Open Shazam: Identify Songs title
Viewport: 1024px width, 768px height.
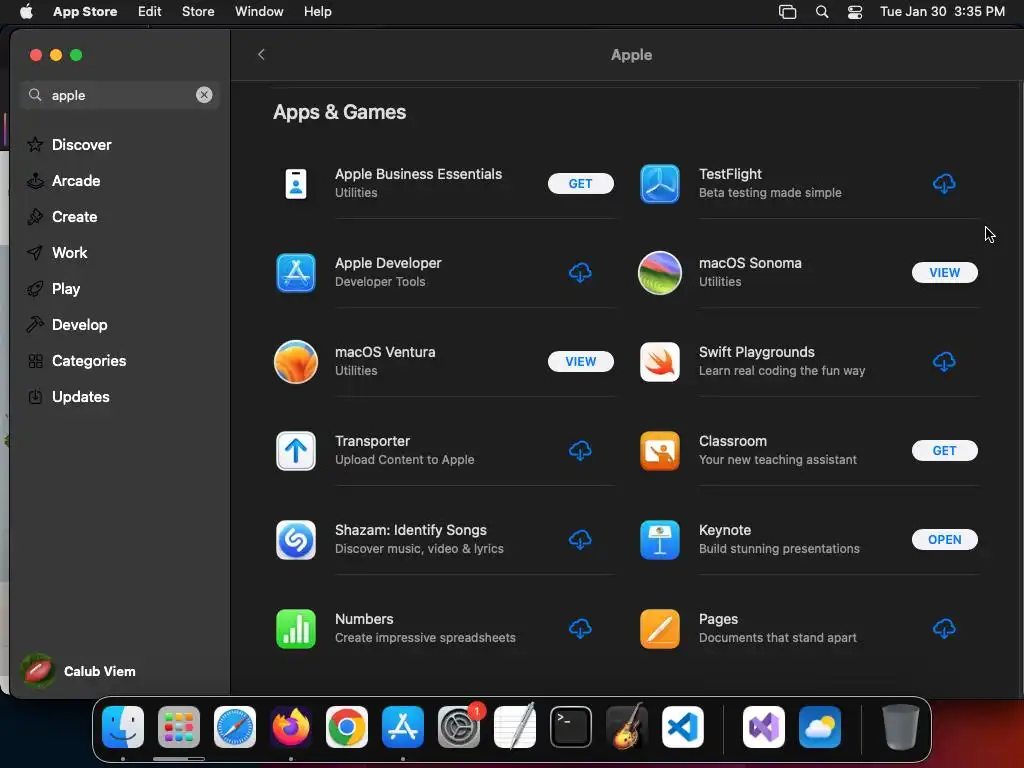coord(411,530)
